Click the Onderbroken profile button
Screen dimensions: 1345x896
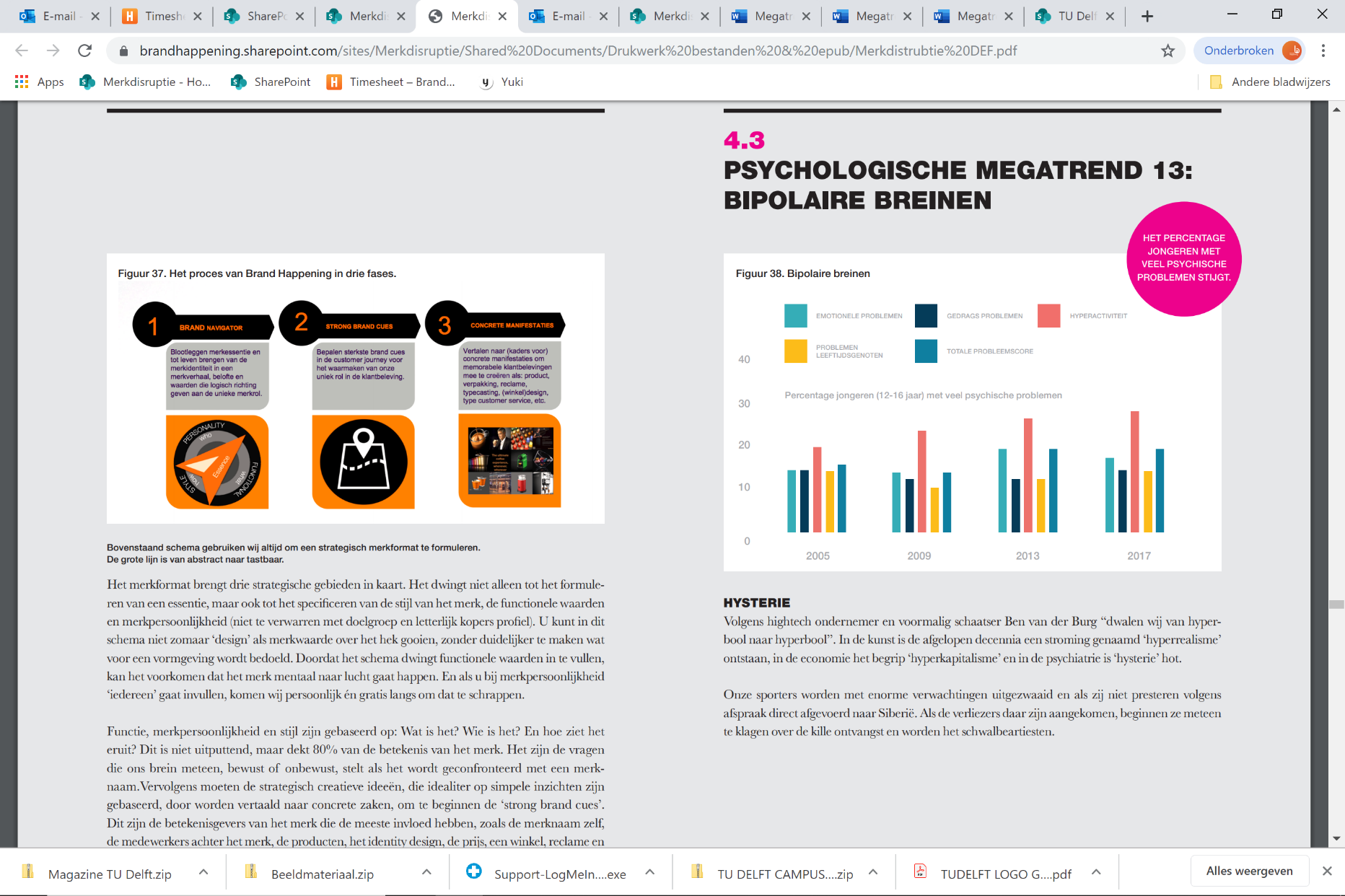click(1249, 50)
